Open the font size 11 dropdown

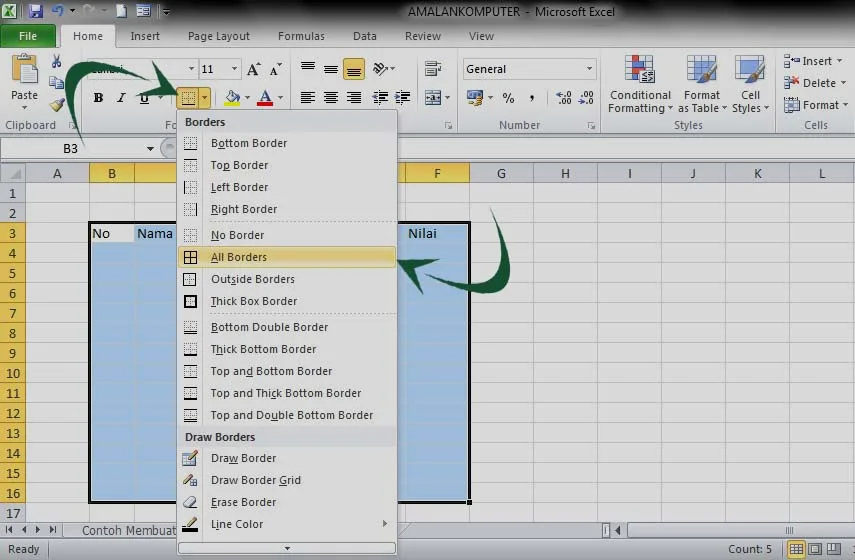234,69
